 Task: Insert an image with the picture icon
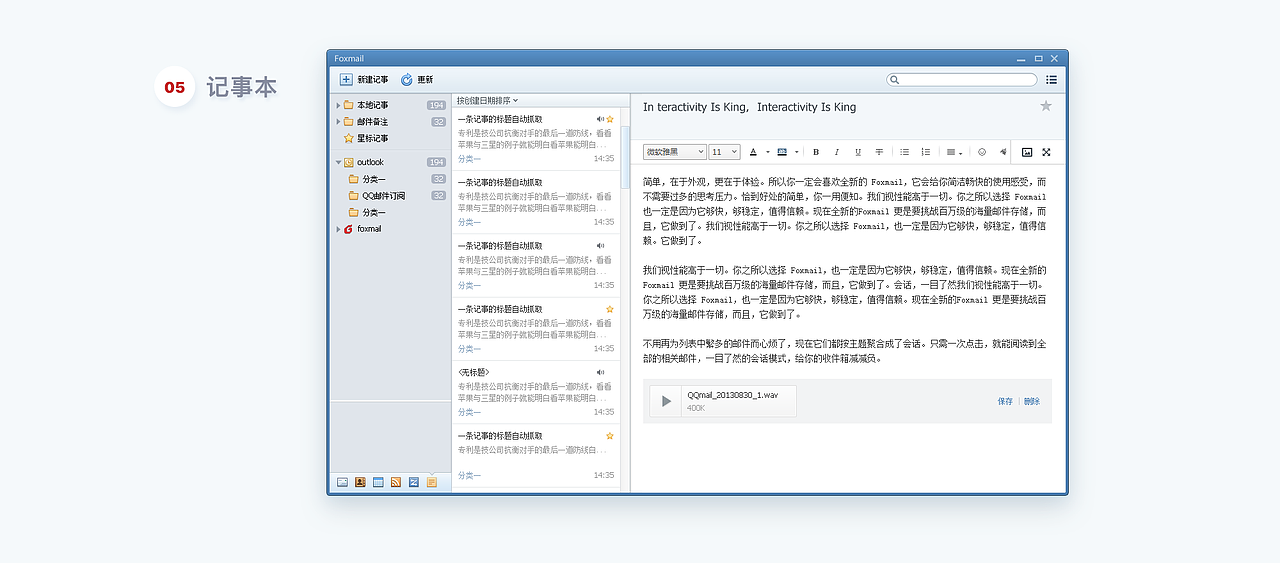point(1027,152)
